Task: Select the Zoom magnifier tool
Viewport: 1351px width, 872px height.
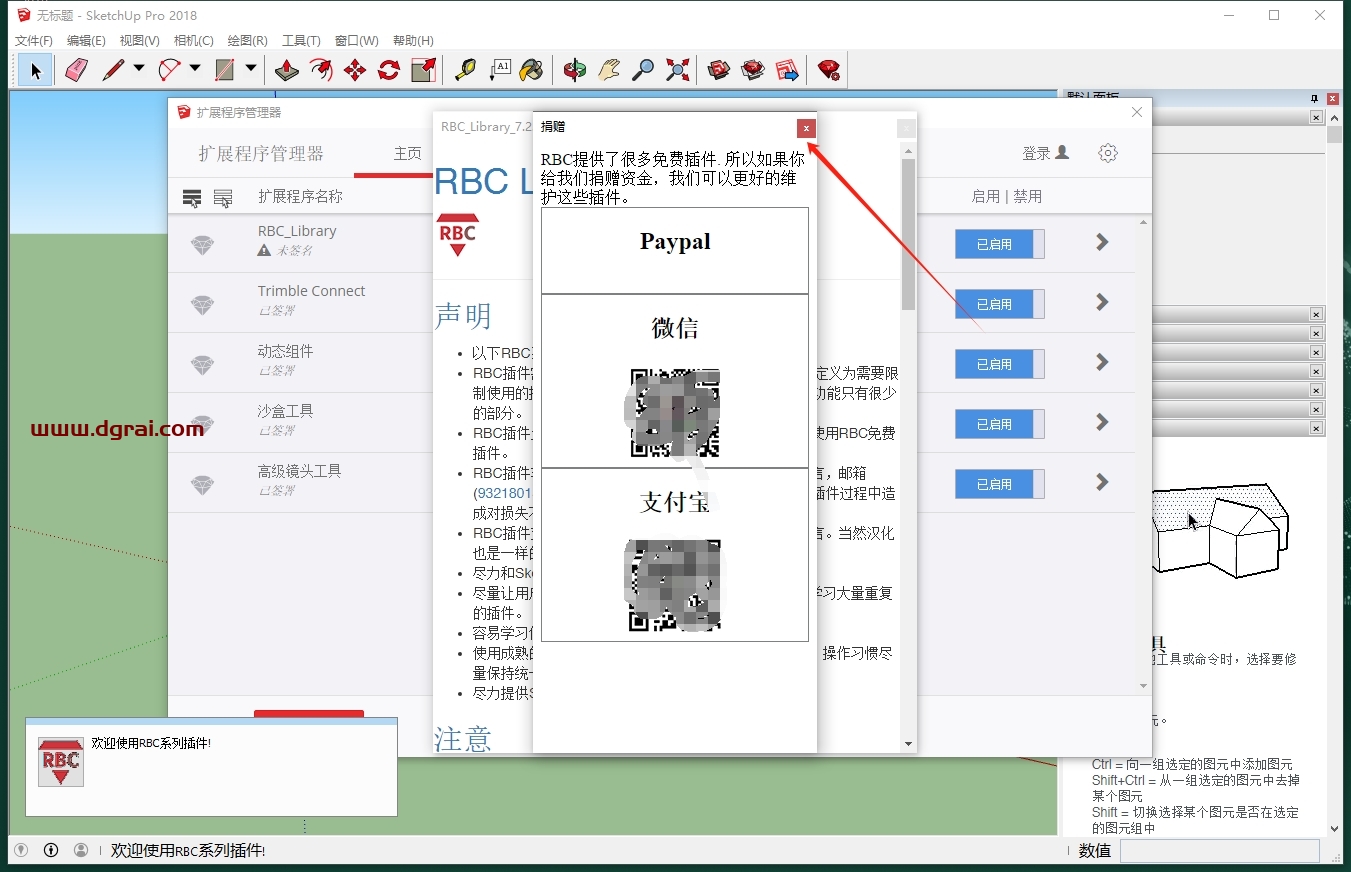Action: (x=643, y=70)
